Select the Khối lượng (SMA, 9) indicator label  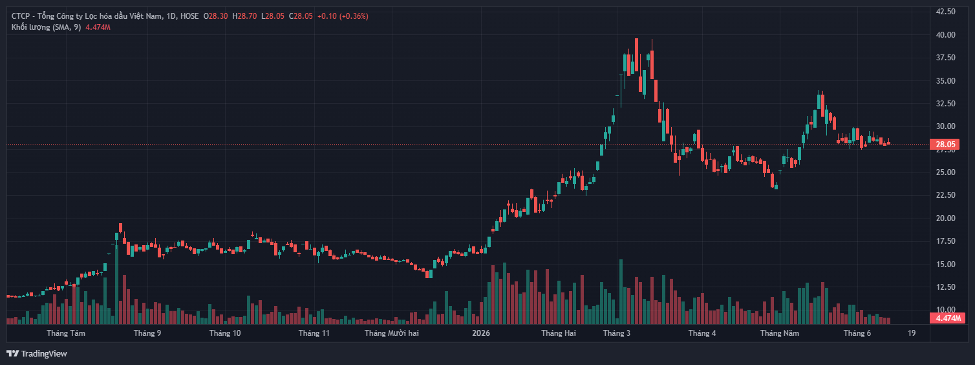(x=45, y=27)
